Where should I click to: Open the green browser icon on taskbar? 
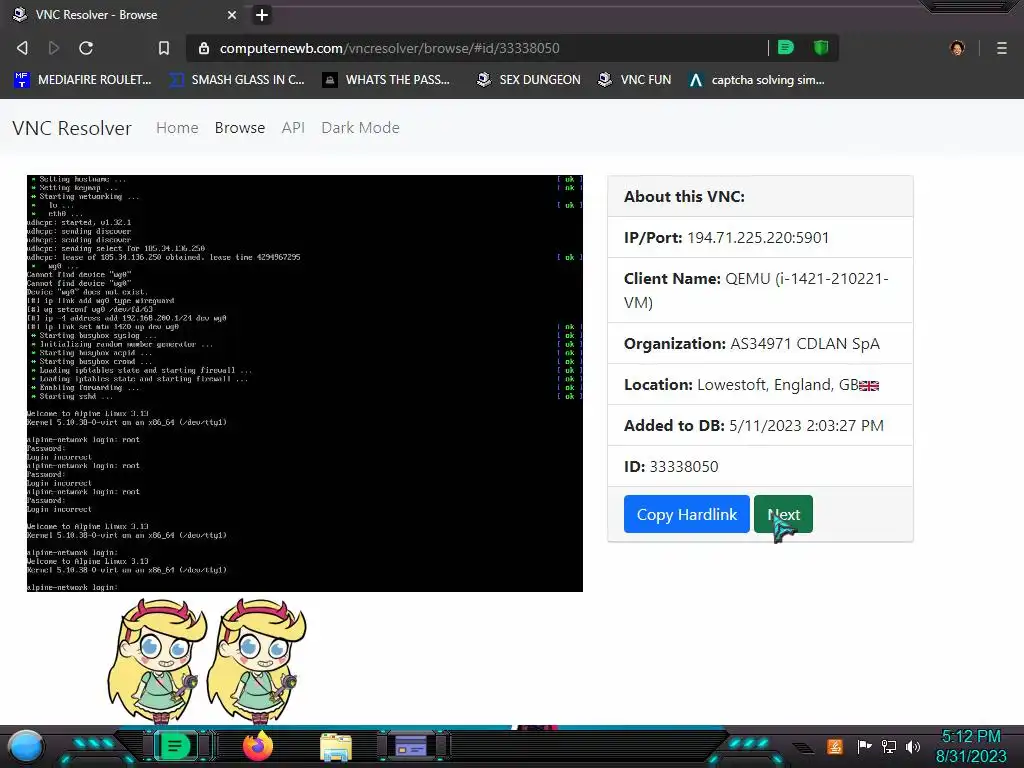coord(174,746)
